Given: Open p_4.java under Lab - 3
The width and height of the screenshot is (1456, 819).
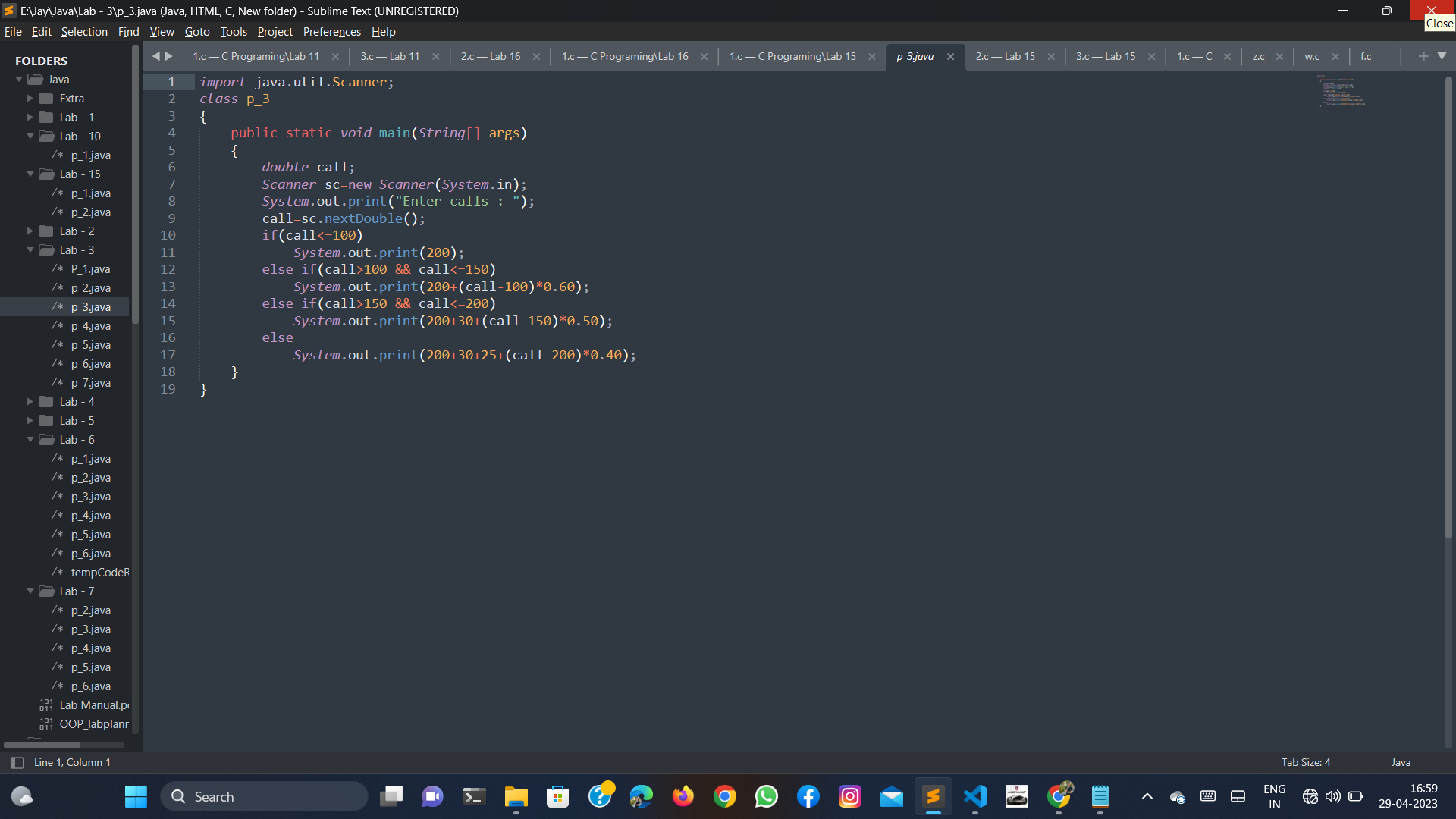Looking at the screenshot, I should pos(90,326).
